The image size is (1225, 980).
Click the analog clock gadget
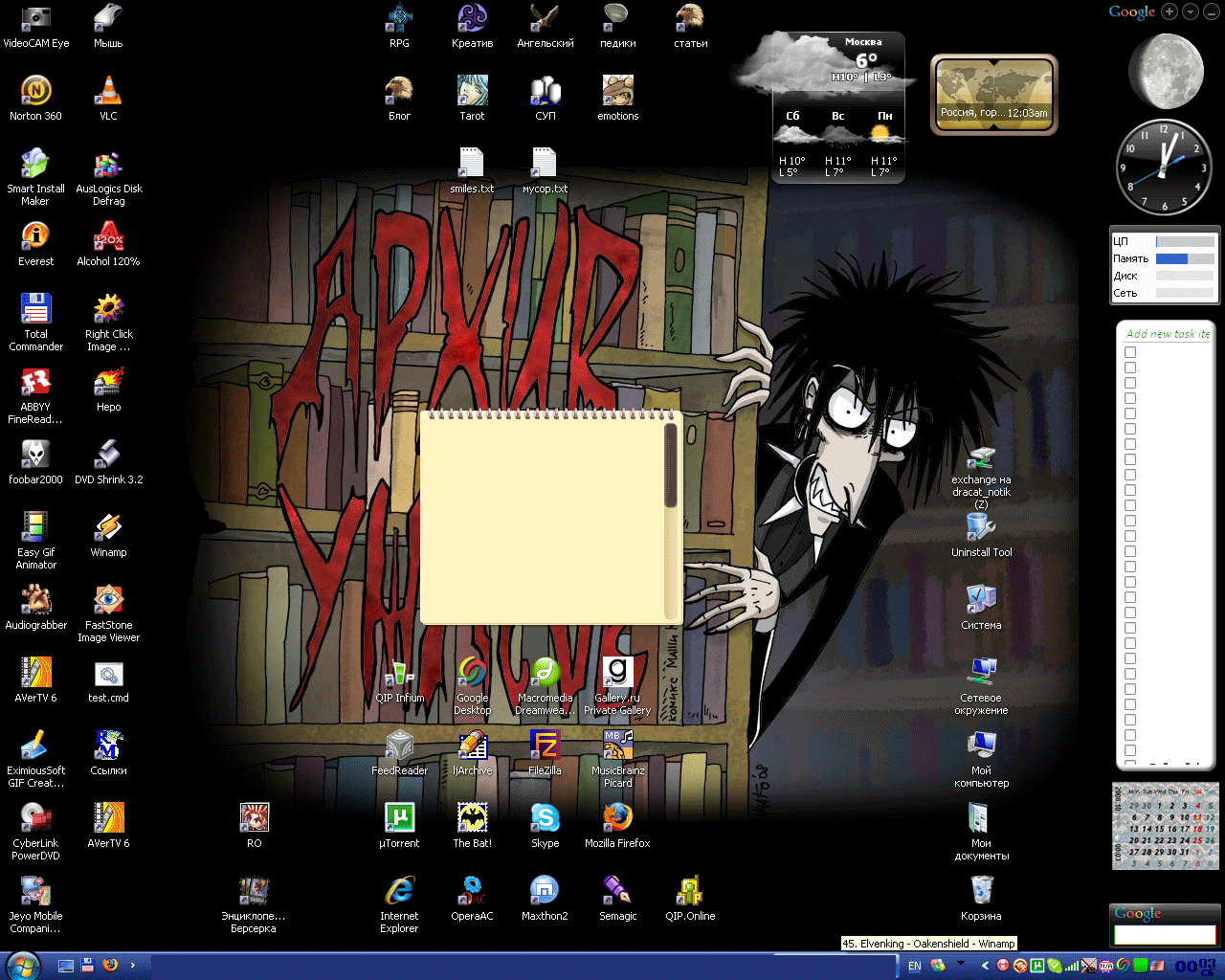tap(1165, 167)
